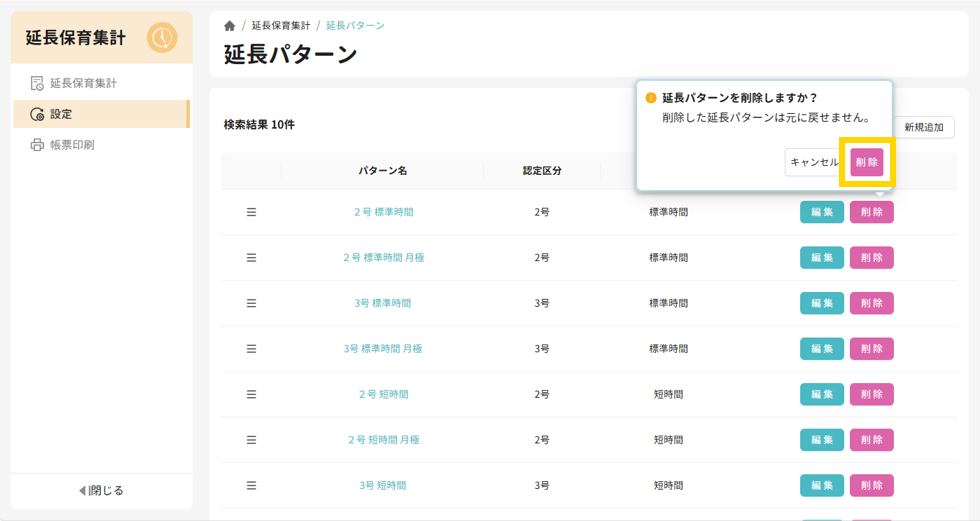Delete the 2号 短時間 月極 row
980x521 pixels.
(871, 440)
